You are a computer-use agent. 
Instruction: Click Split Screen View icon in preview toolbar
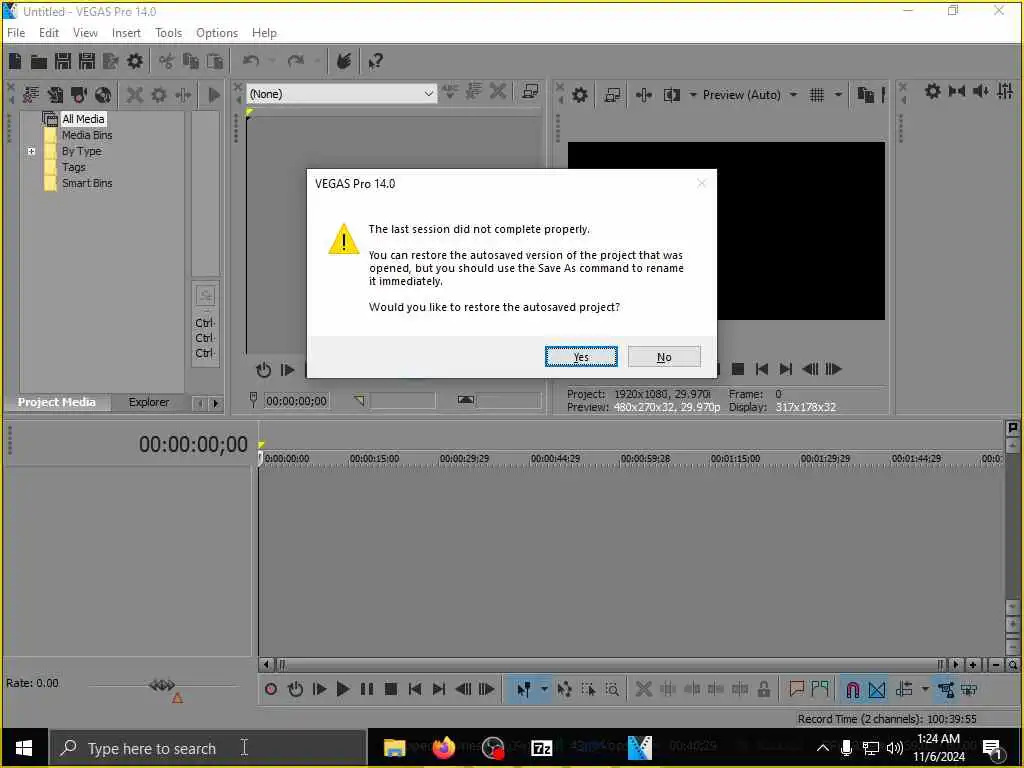click(672, 95)
